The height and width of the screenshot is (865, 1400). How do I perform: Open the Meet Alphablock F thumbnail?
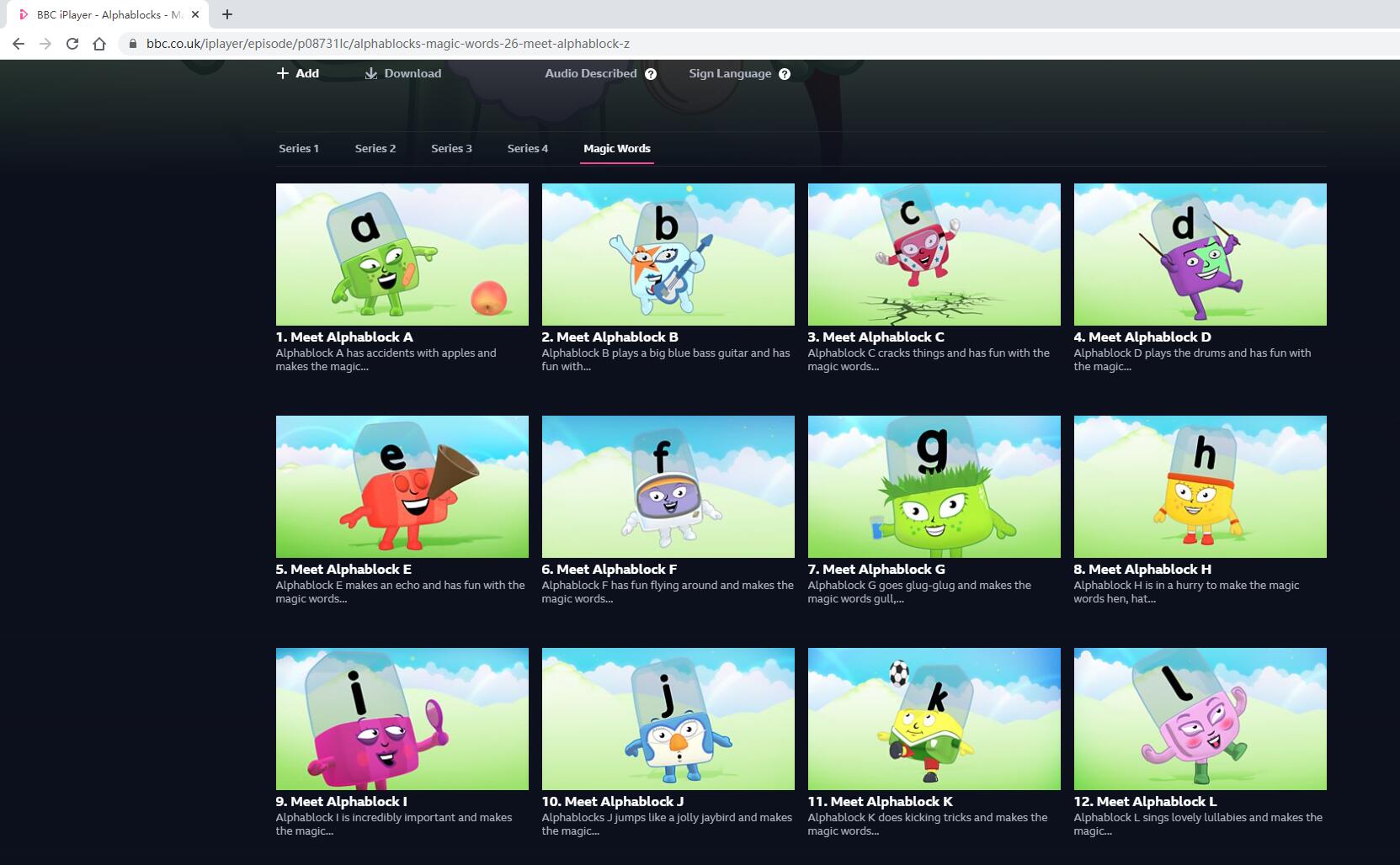pyautogui.click(x=668, y=486)
